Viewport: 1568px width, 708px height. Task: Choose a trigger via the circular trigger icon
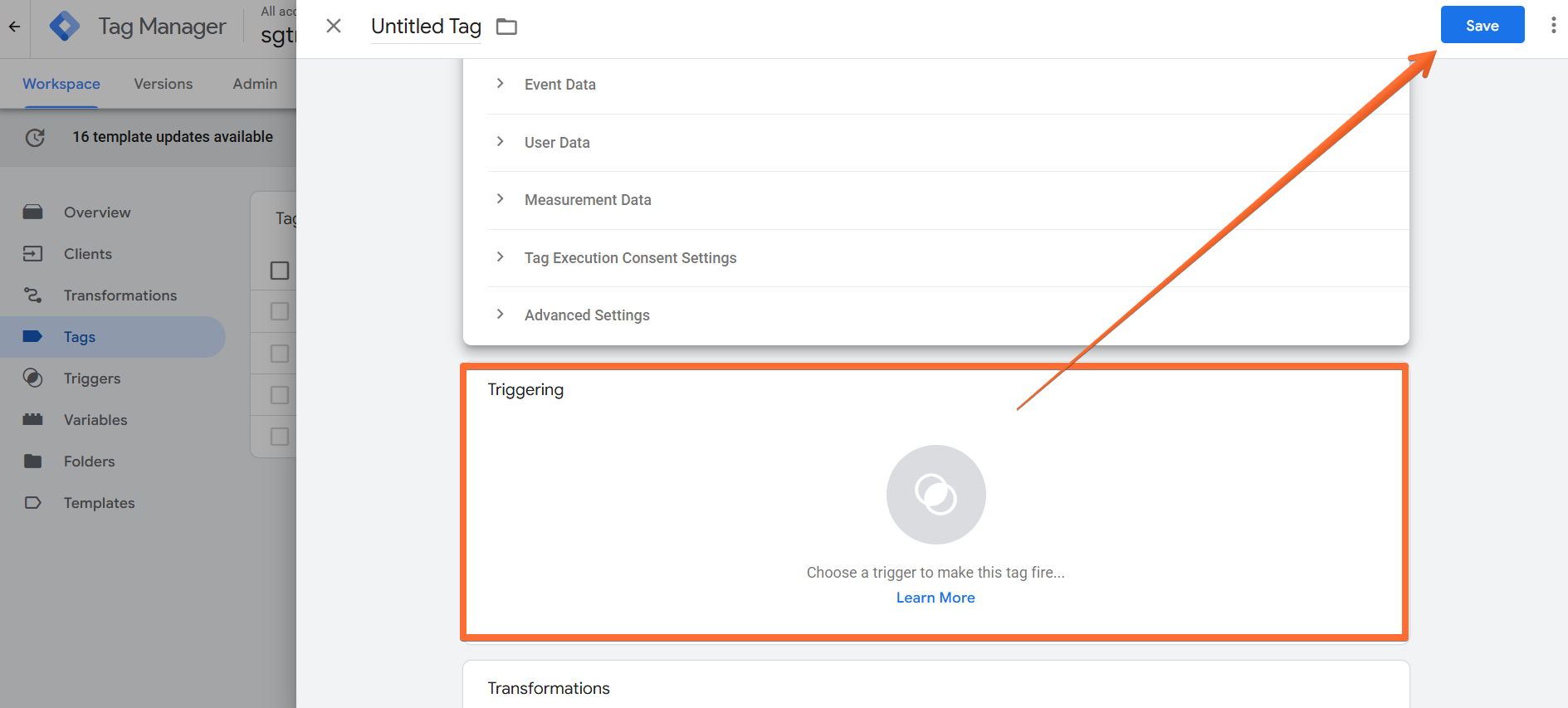(935, 495)
